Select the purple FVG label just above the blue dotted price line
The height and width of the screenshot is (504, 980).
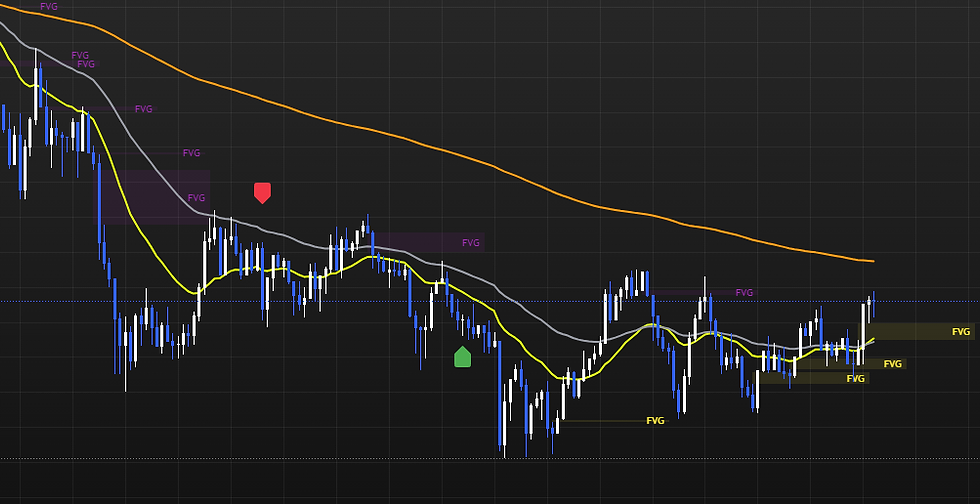pos(744,292)
